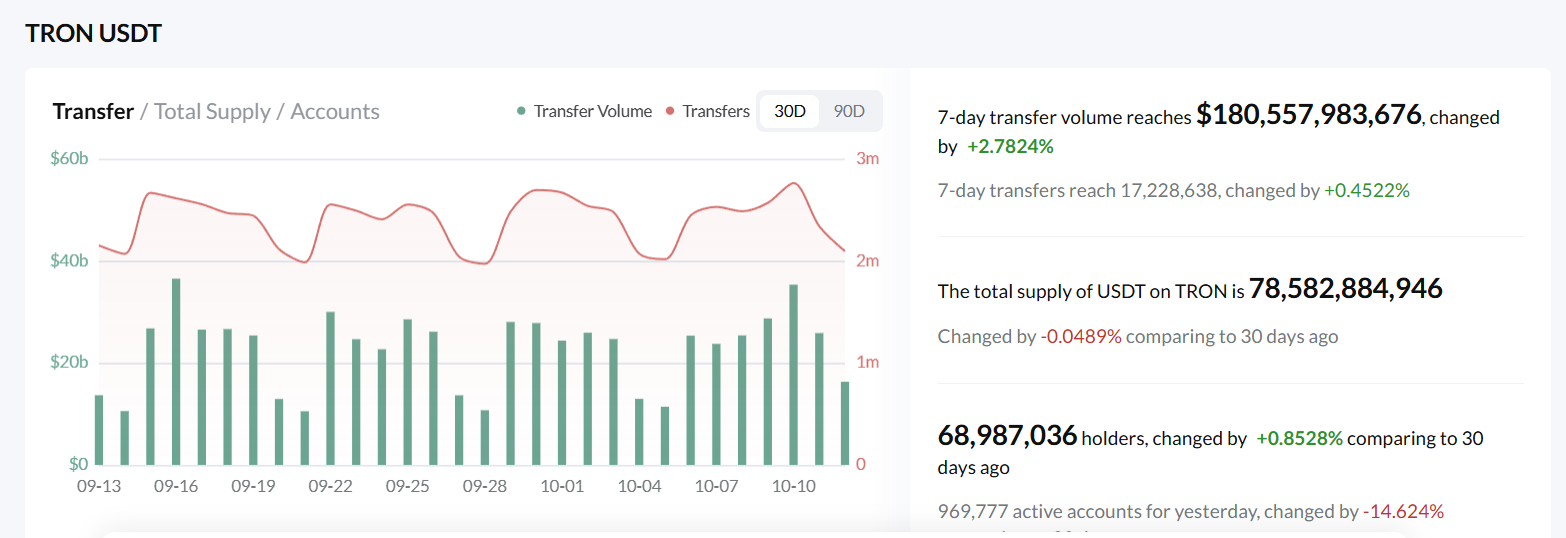Click the red Transfers legend dot
The width and height of the screenshot is (1566, 538).
tap(670, 111)
